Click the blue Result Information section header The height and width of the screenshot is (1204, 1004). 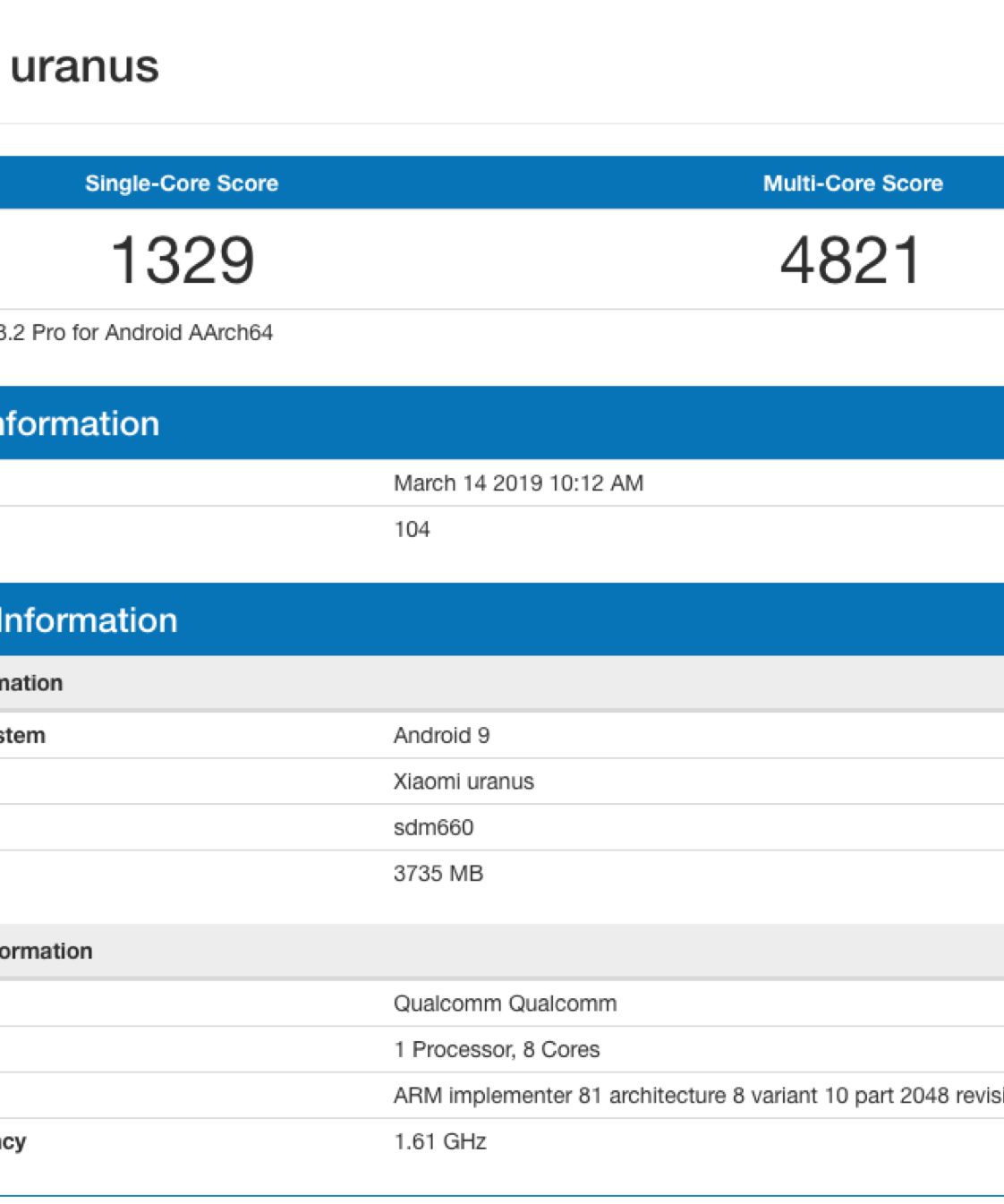point(79,423)
